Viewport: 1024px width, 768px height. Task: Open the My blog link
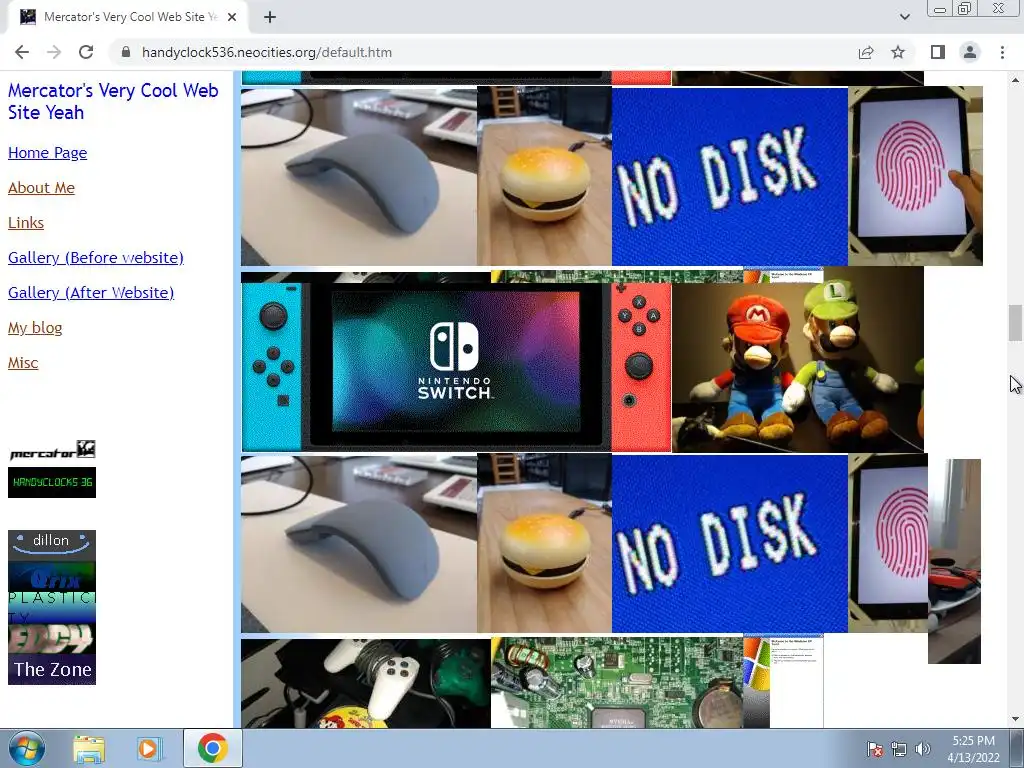(35, 328)
